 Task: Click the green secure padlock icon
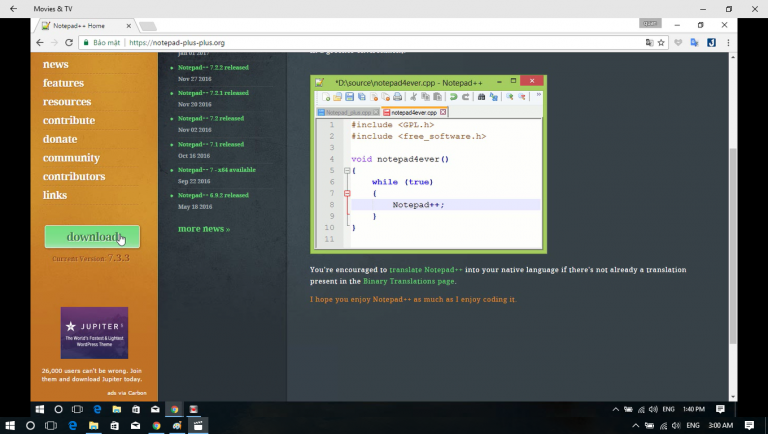click(86, 43)
